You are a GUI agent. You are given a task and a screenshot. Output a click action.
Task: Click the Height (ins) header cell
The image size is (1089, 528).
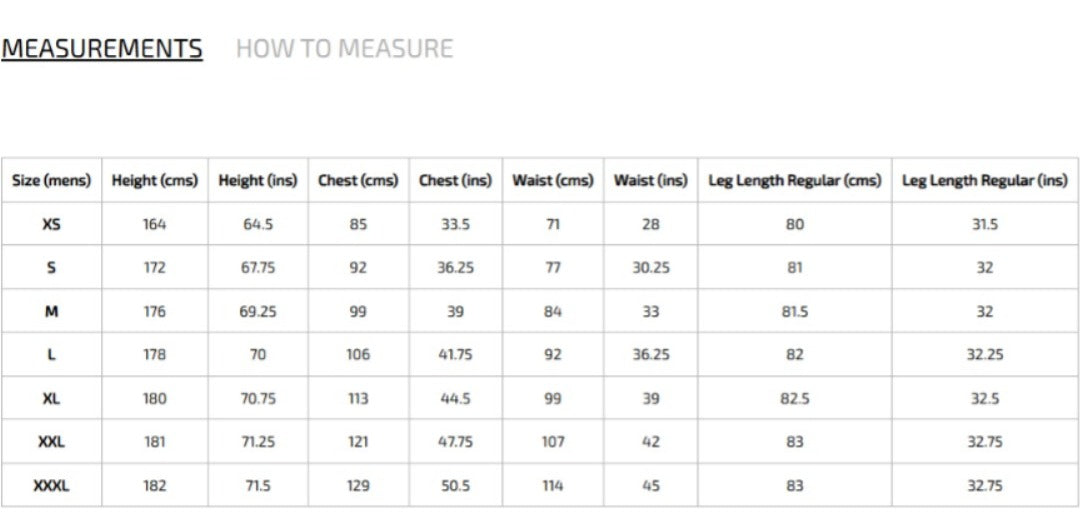coord(258,181)
